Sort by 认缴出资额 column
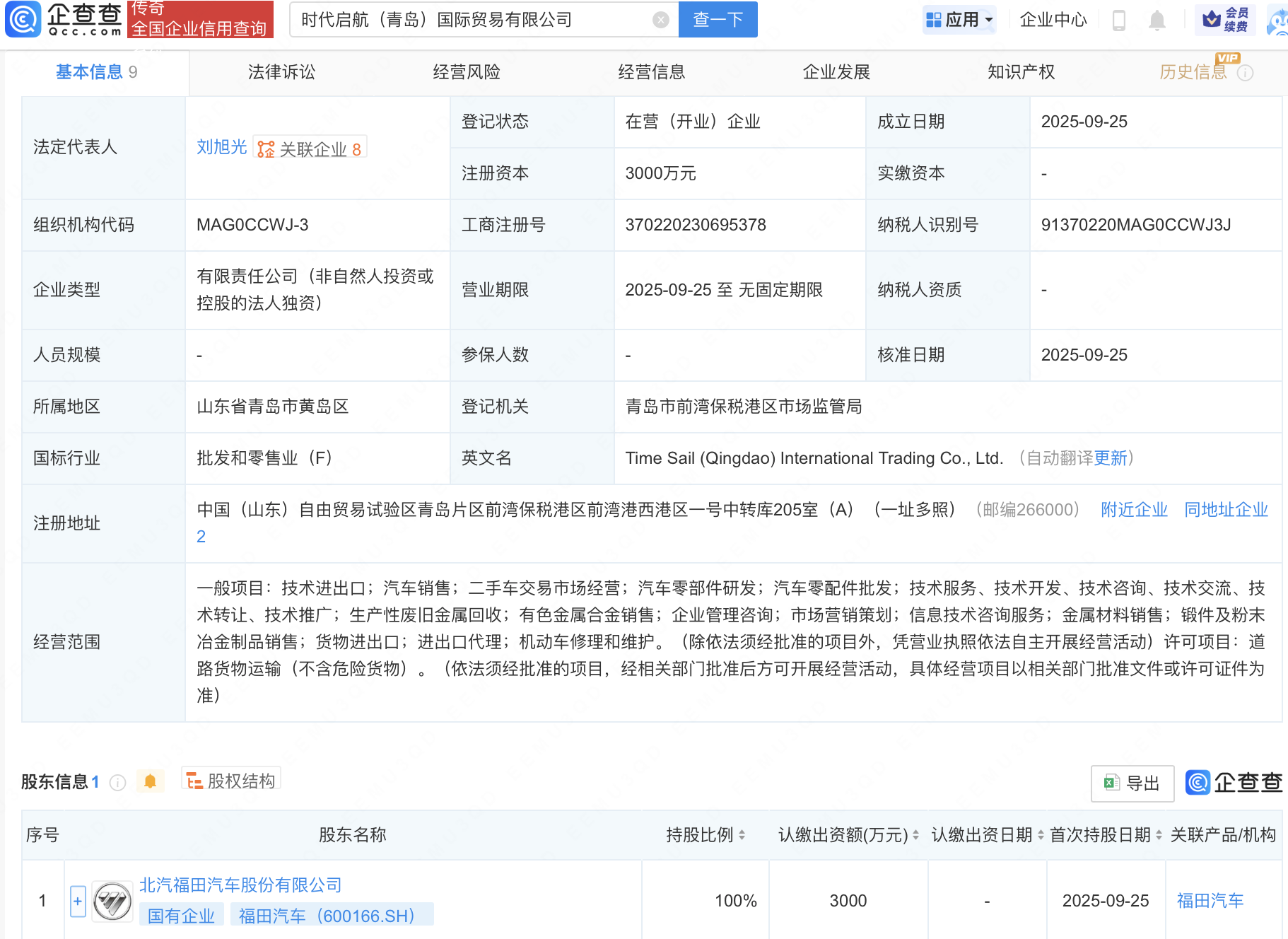The height and width of the screenshot is (939, 1288). click(x=915, y=835)
